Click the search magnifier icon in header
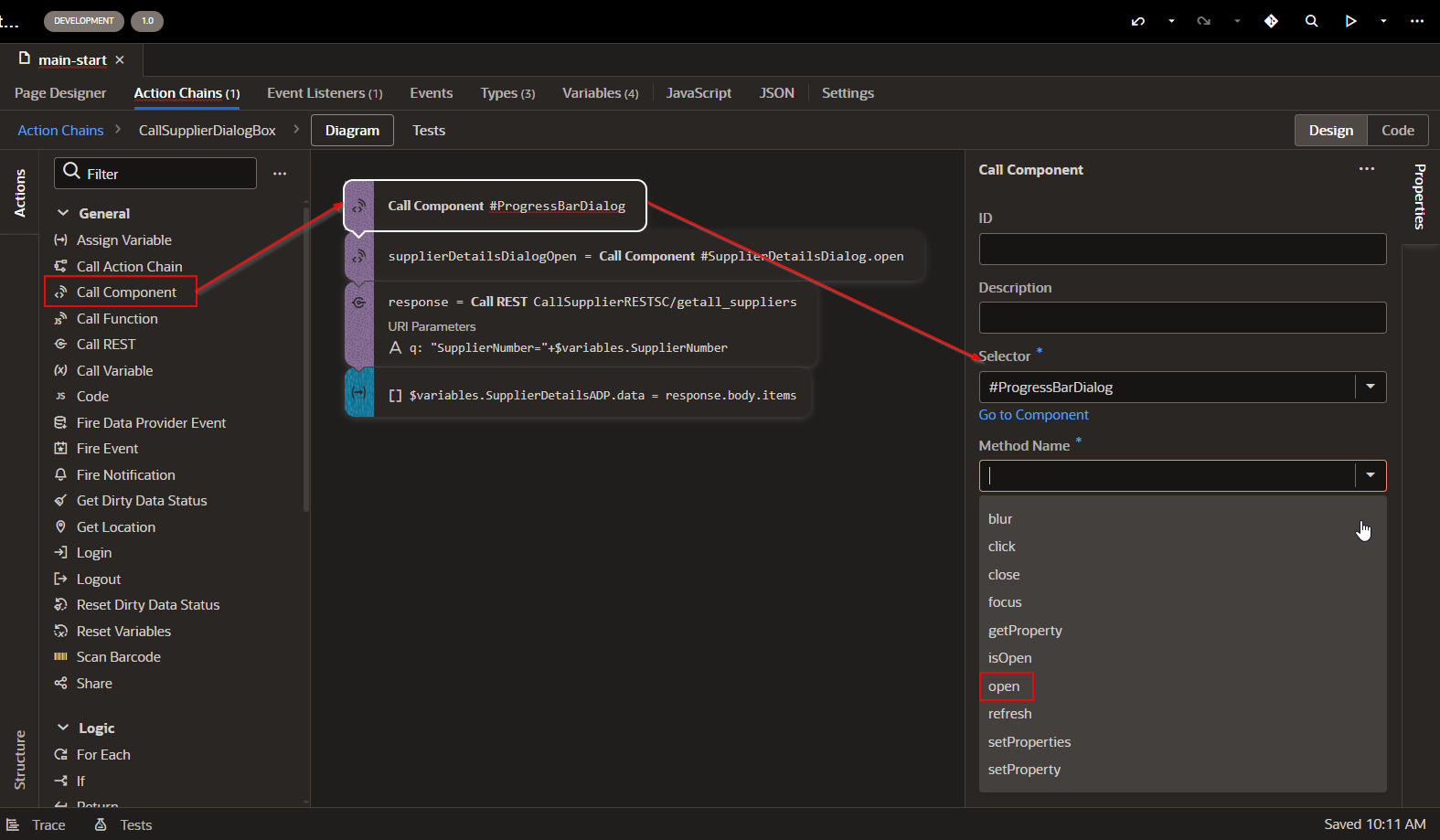 1311,21
